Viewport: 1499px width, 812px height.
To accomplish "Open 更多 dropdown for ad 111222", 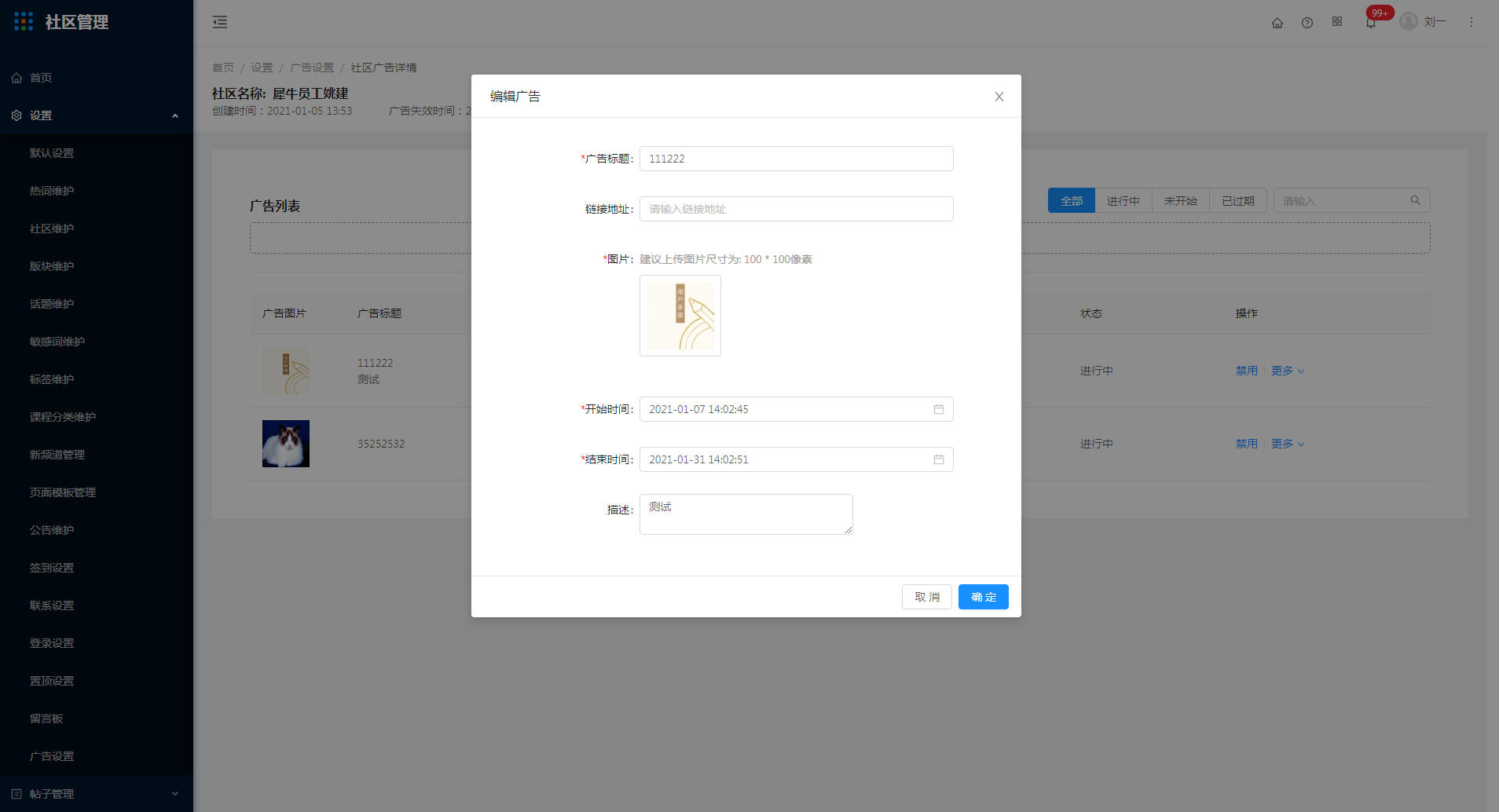I will pyautogui.click(x=1288, y=371).
